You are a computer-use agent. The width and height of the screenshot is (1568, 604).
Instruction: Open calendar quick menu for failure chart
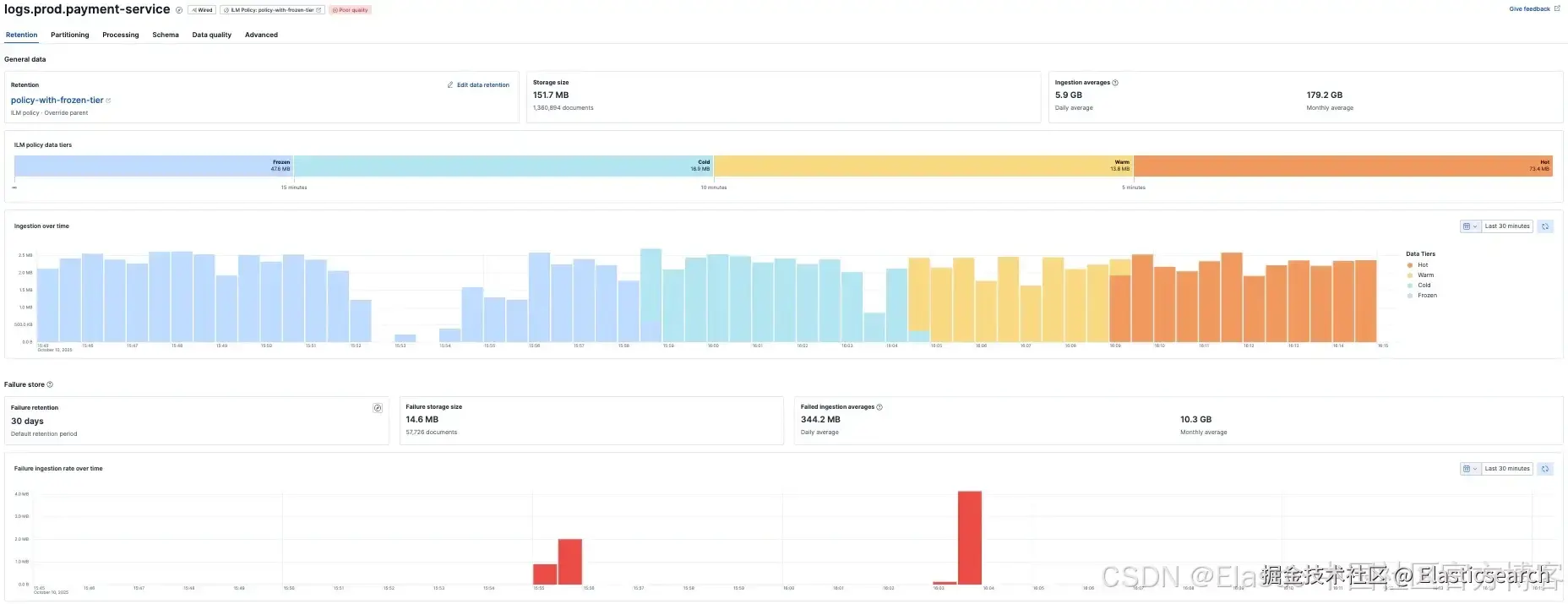(x=1470, y=469)
